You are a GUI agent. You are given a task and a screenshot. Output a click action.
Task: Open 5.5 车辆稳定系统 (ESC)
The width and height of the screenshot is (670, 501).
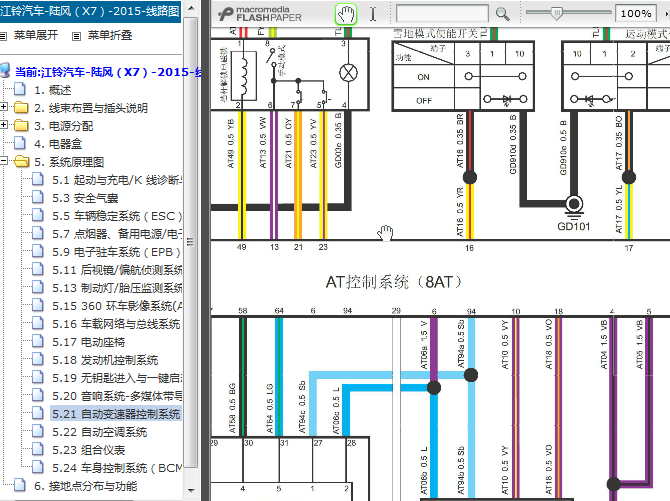point(117,216)
